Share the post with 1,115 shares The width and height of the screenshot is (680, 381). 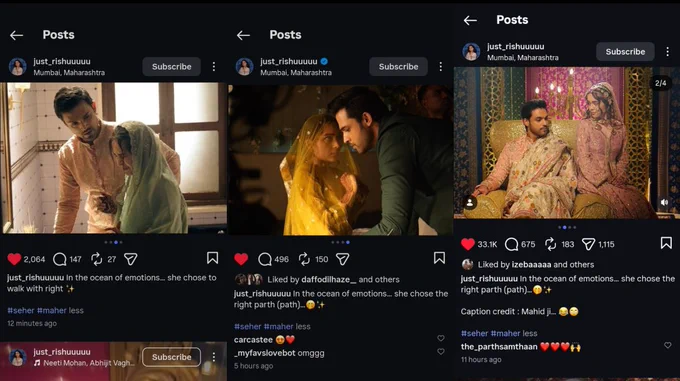(x=588, y=244)
